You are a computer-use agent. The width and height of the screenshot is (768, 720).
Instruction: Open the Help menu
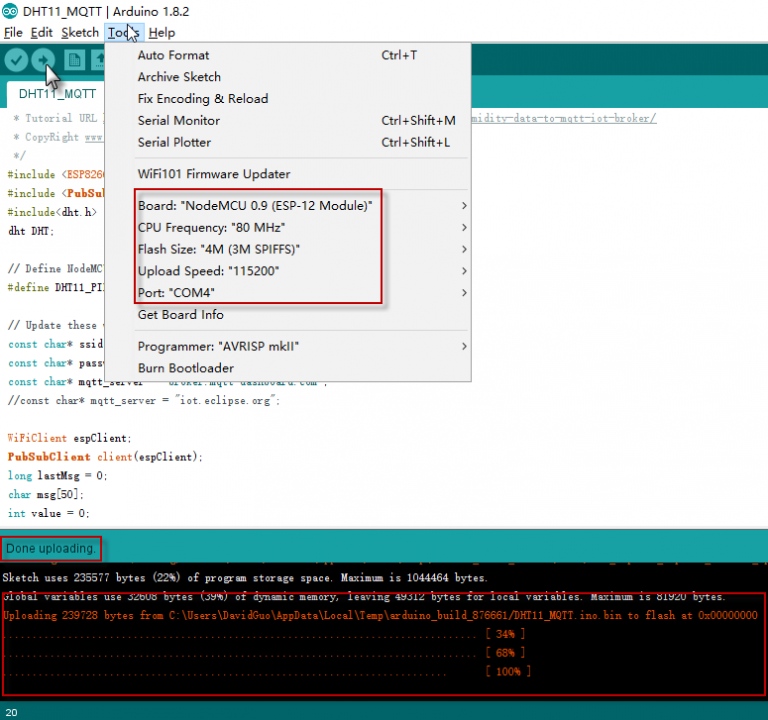click(161, 32)
